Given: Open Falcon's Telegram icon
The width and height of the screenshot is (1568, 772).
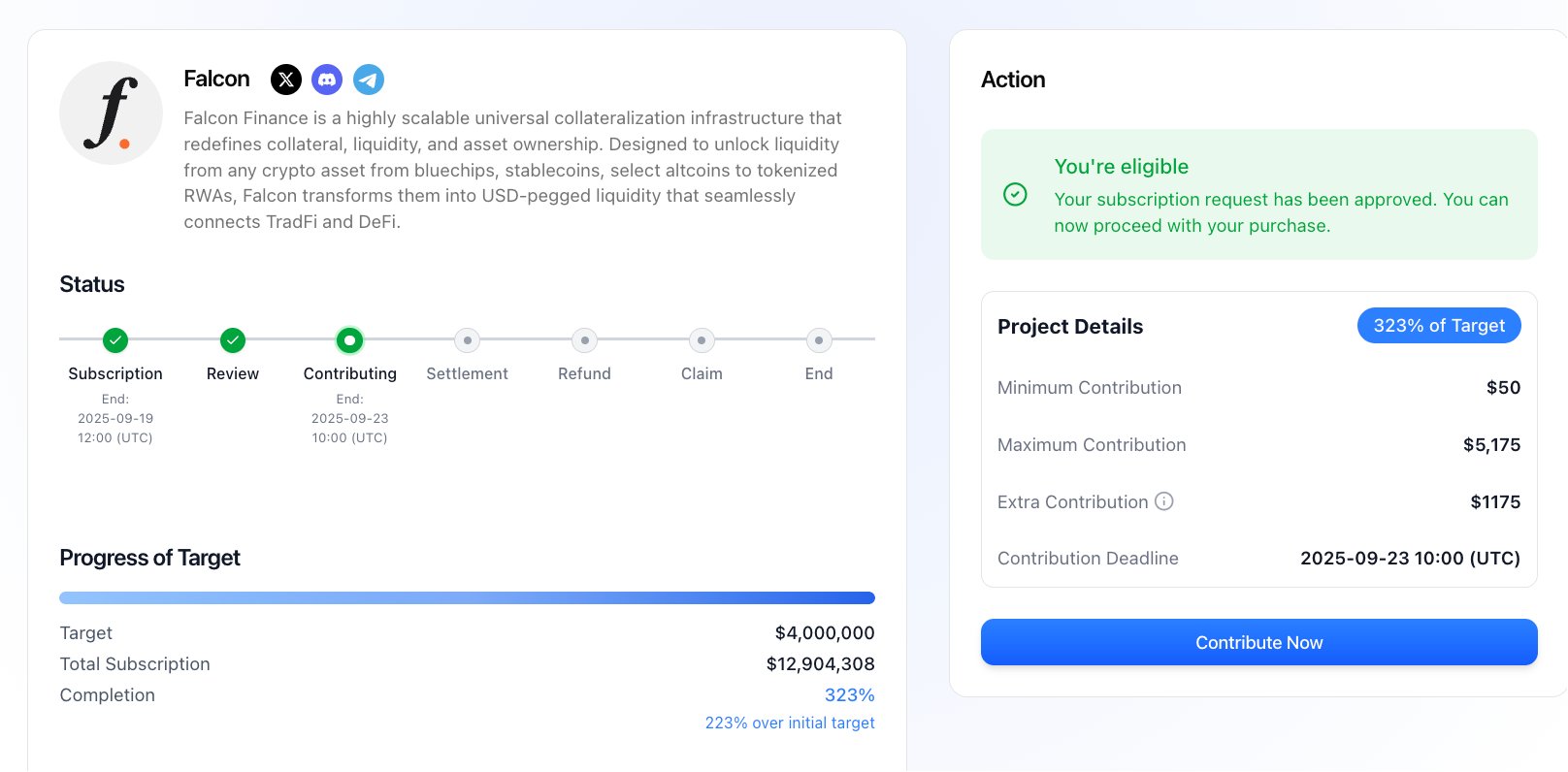Looking at the screenshot, I should coord(369,80).
